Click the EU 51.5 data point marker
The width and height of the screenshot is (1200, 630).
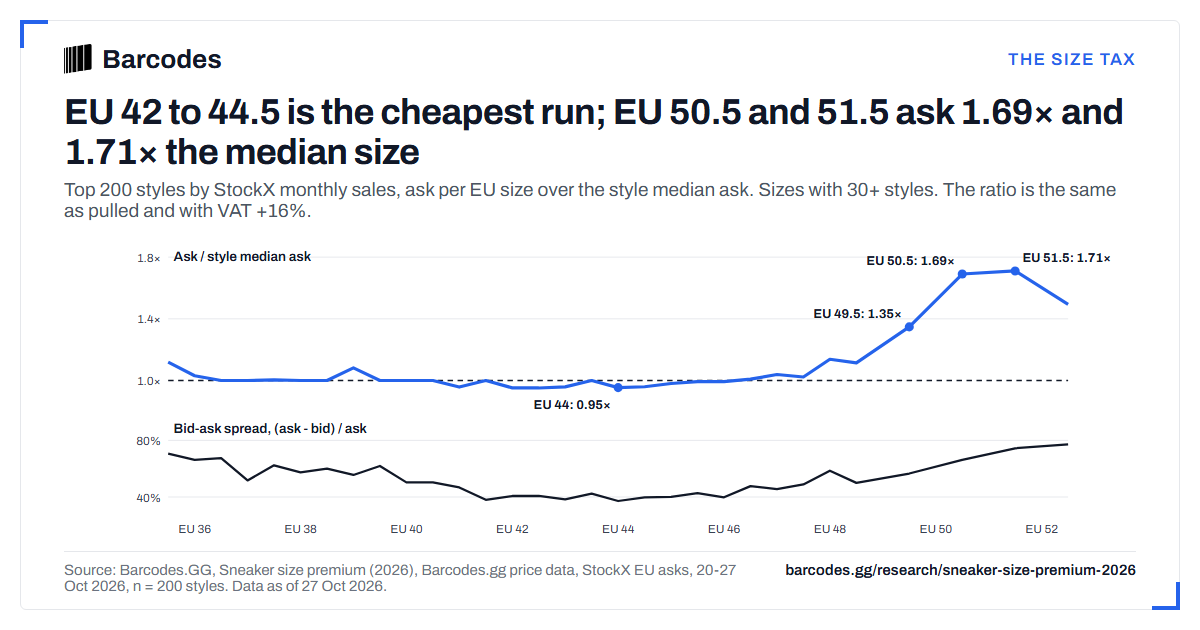[x=1015, y=271]
